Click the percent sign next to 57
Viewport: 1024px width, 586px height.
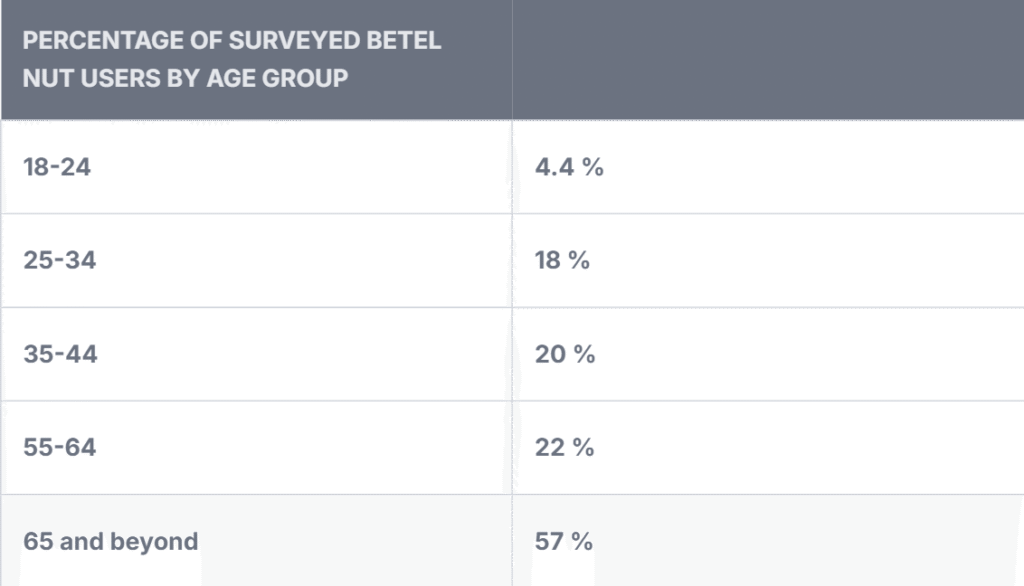[x=583, y=541]
